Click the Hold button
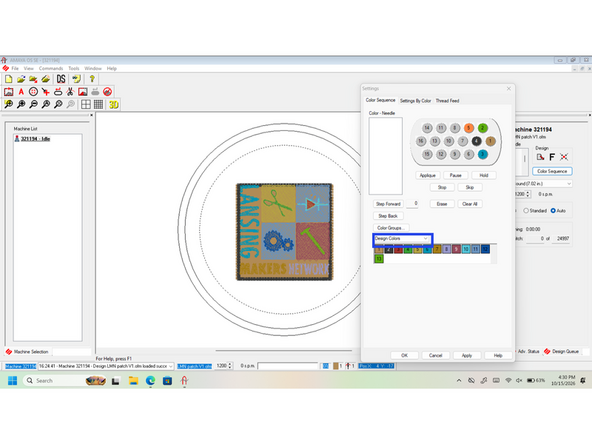The height and width of the screenshot is (444, 592). tap(484, 175)
